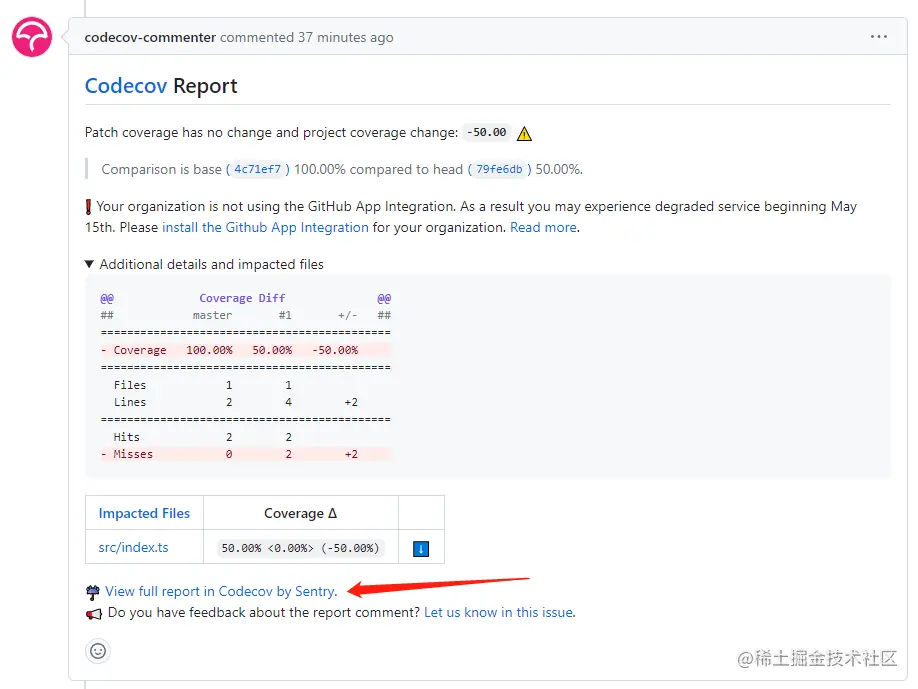Click the megaphone feedback icon
Screen dimensions: 918x689
pos(94,613)
